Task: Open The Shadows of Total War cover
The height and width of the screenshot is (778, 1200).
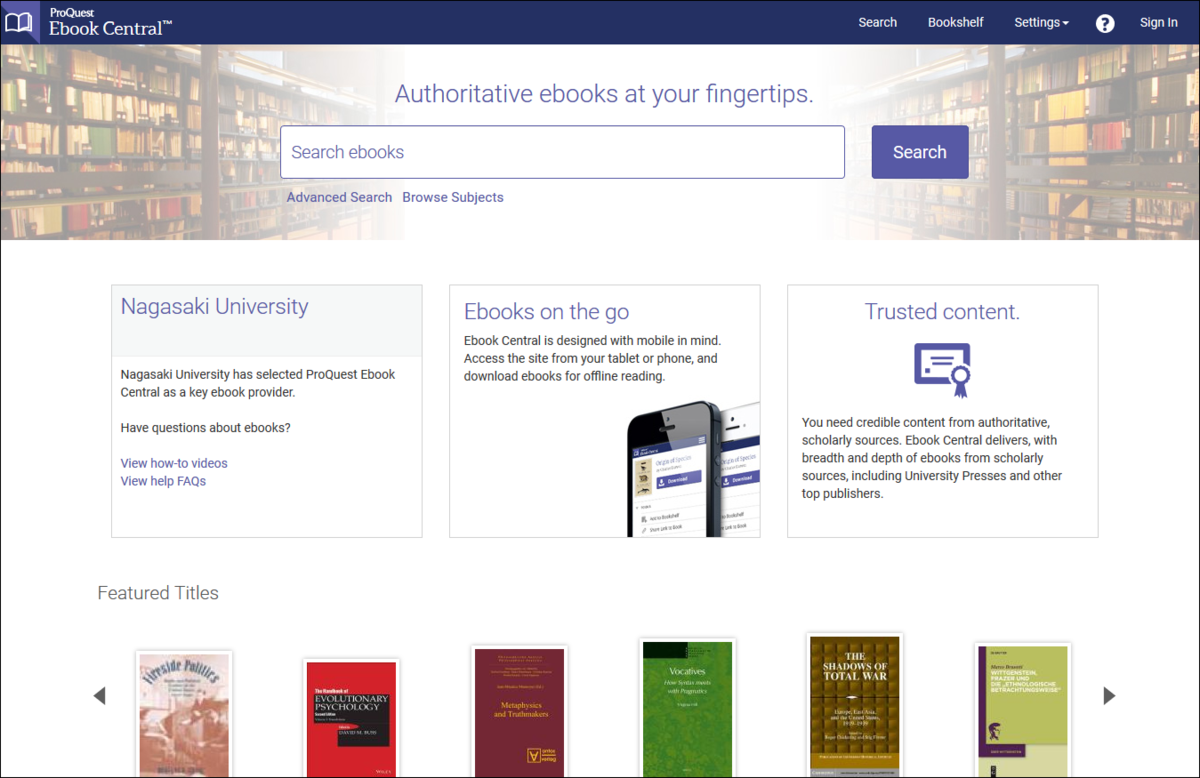Action: (855, 706)
